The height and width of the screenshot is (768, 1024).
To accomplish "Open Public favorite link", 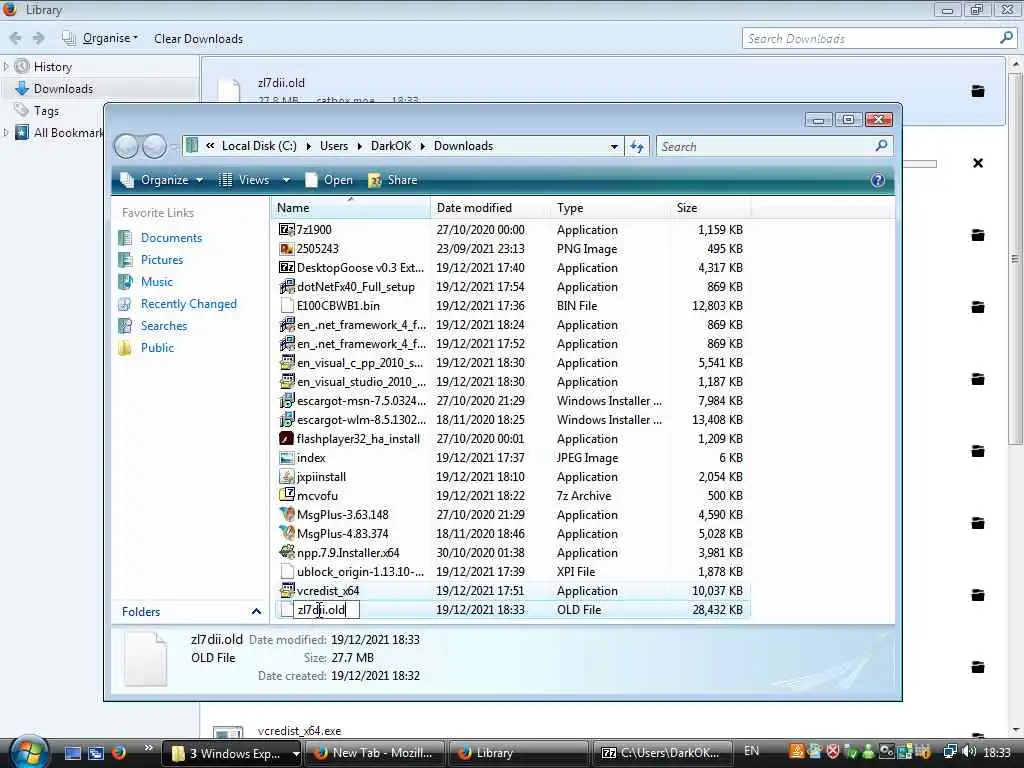I will click(x=157, y=347).
